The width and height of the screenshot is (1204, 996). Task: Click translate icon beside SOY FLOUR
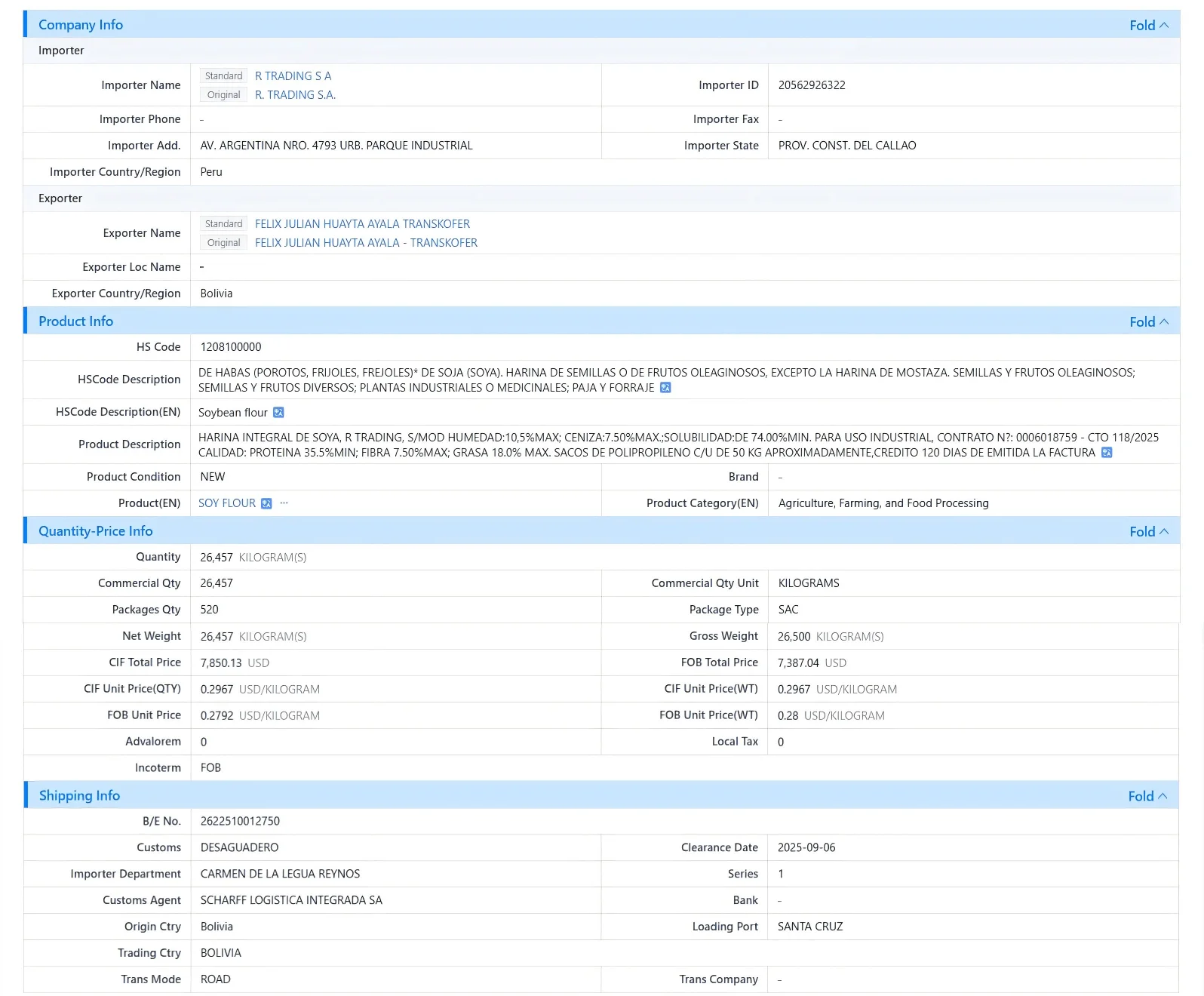coord(266,503)
